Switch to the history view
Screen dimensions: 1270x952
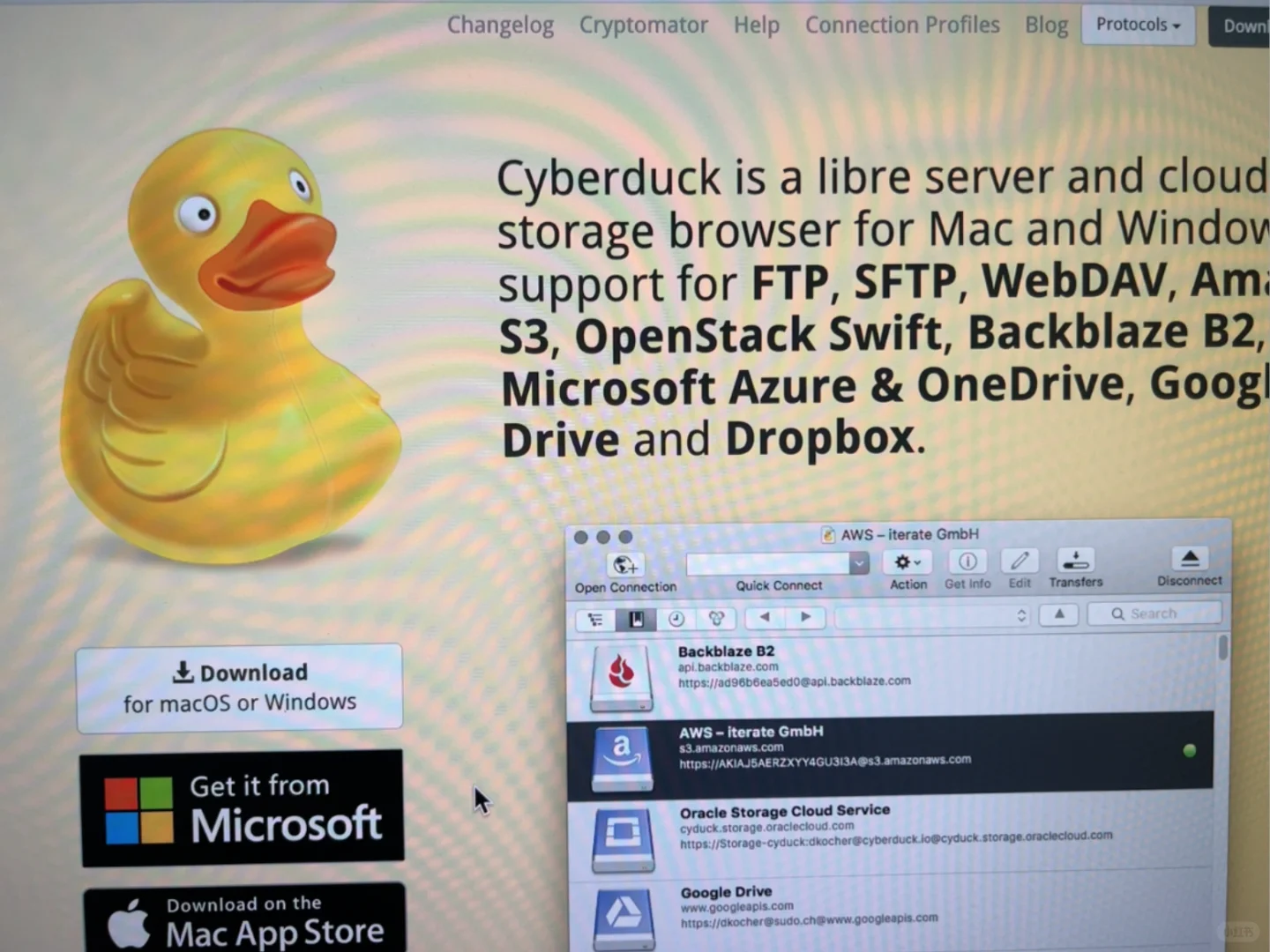click(676, 618)
